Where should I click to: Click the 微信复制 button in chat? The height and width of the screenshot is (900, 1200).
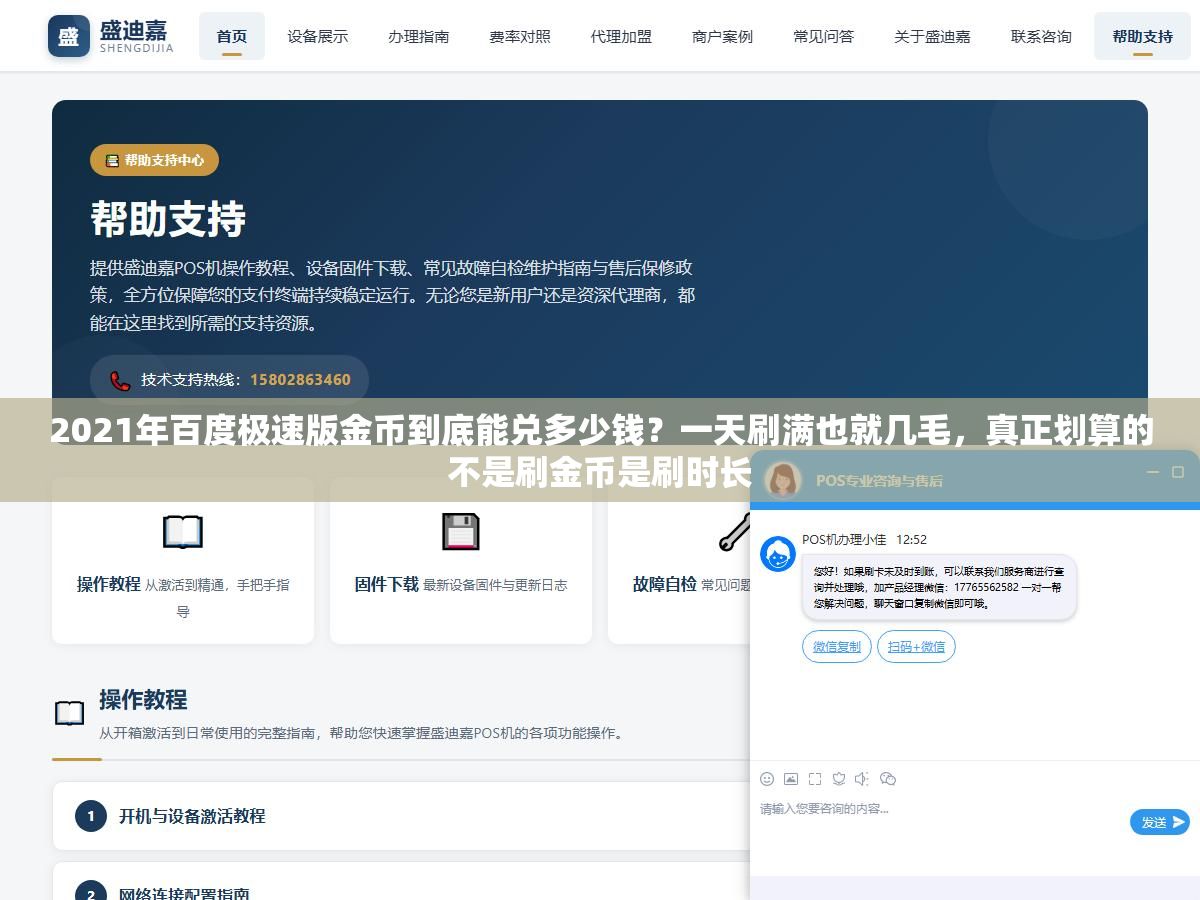click(x=837, y=647)
